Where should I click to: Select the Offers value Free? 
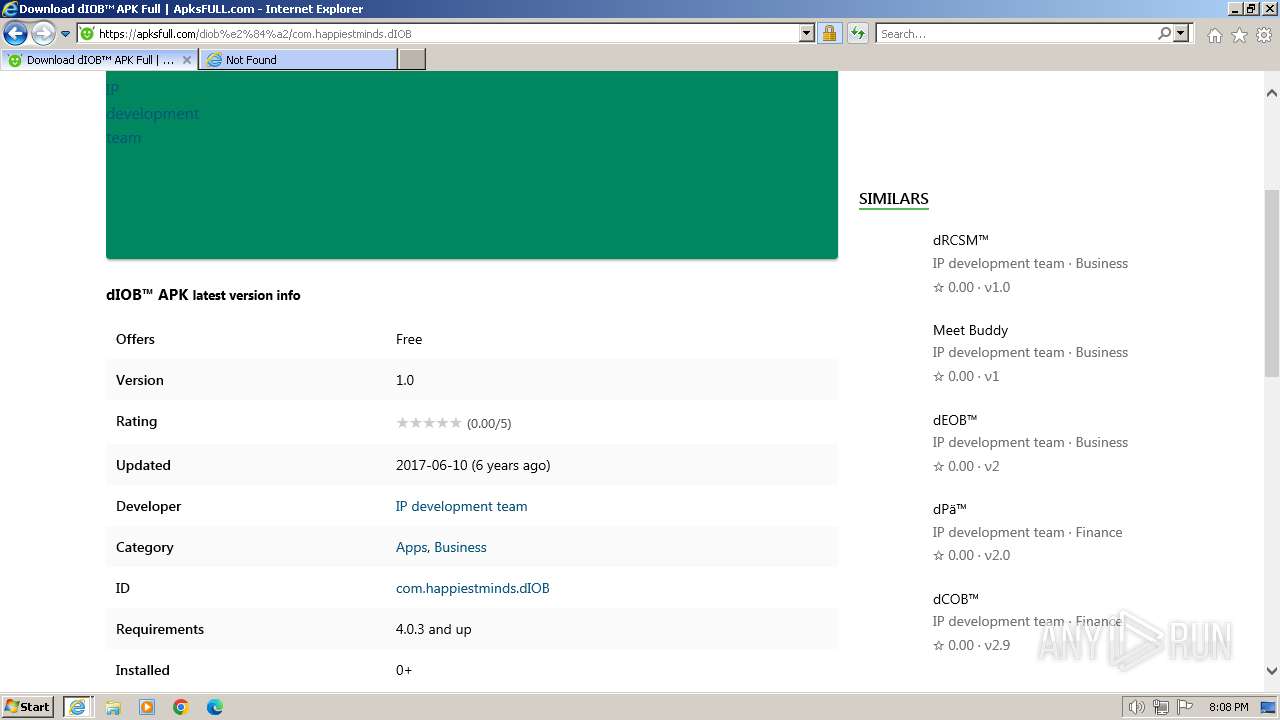(409, 339)
